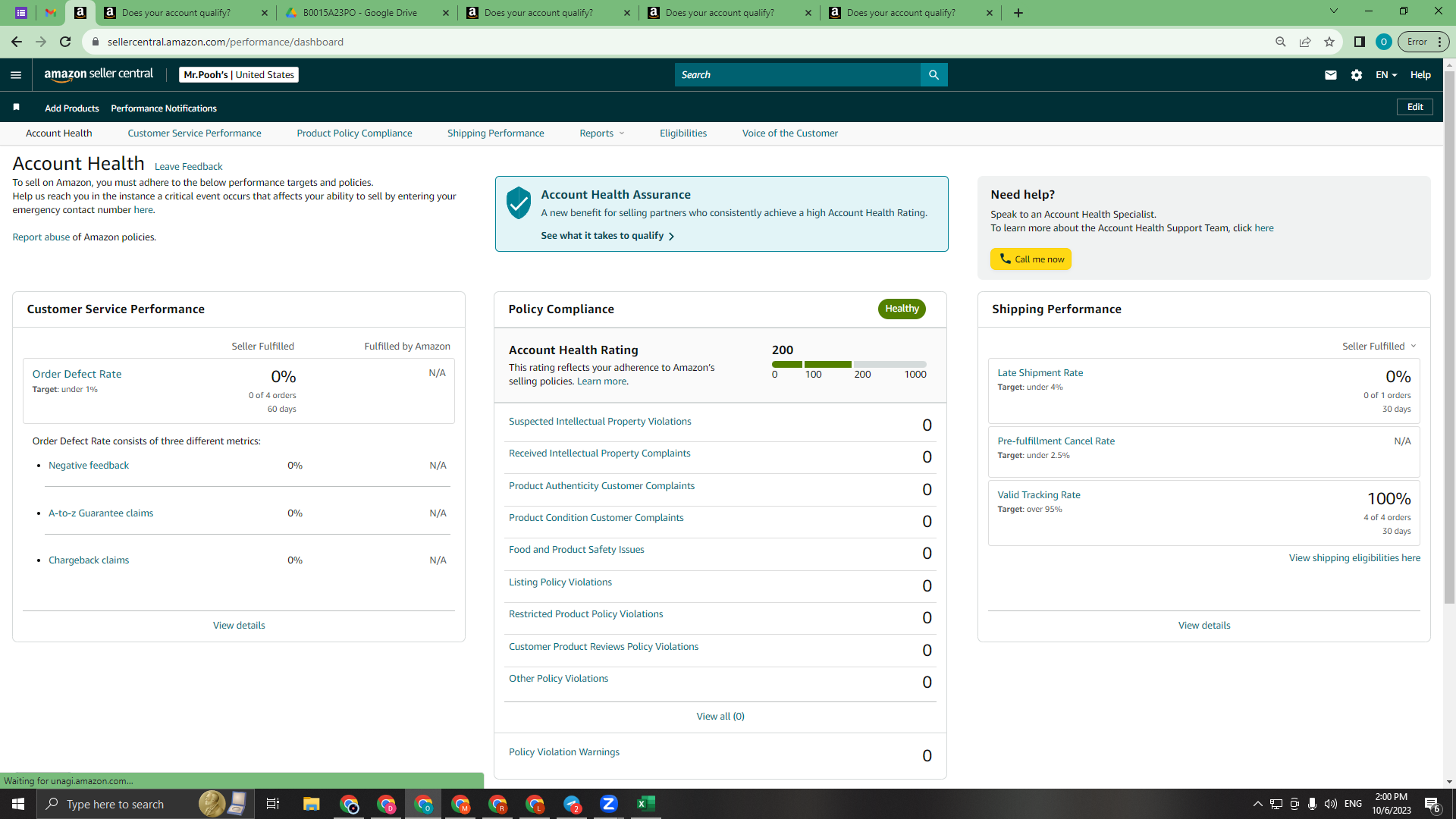Screen dimensions: 1456x819
Task: Click View shipping eligibilities here
Action: point(1354,558)
